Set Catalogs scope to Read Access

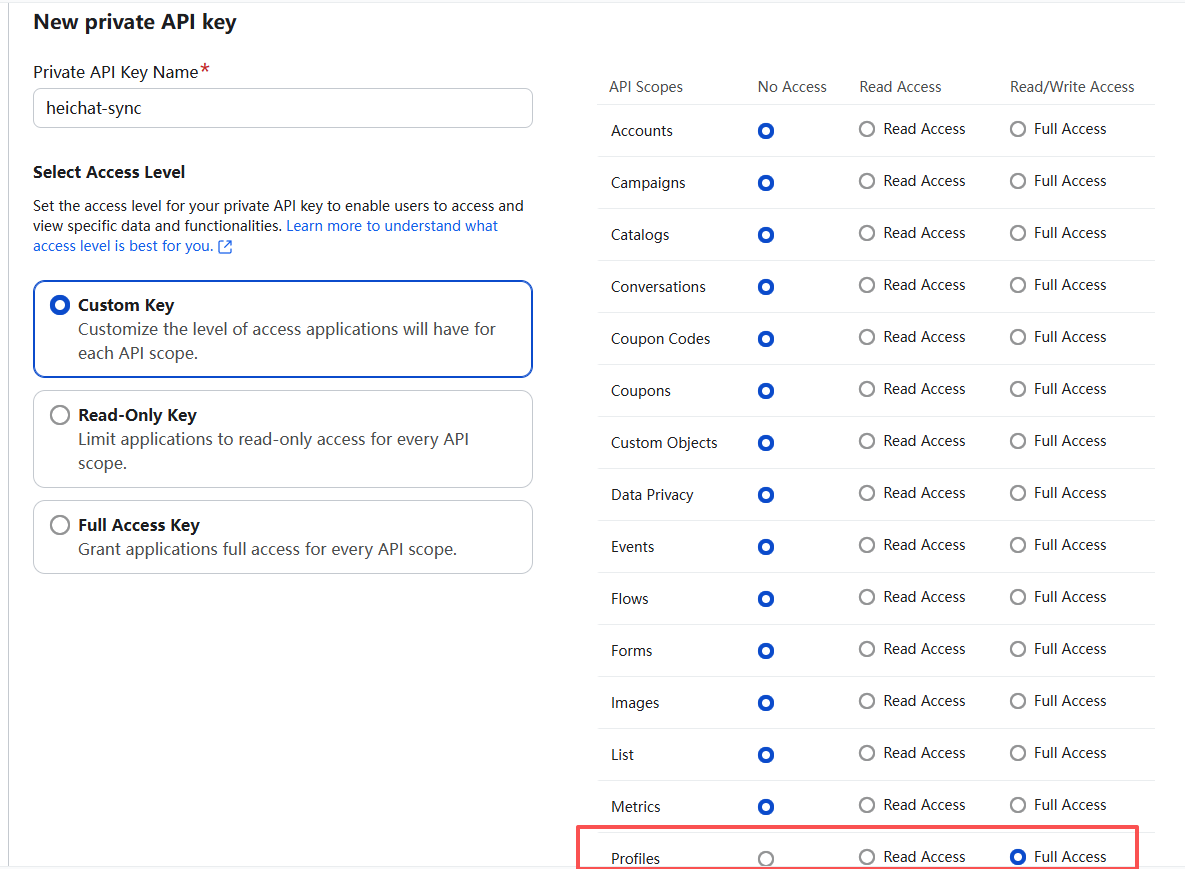click(867, 233)
